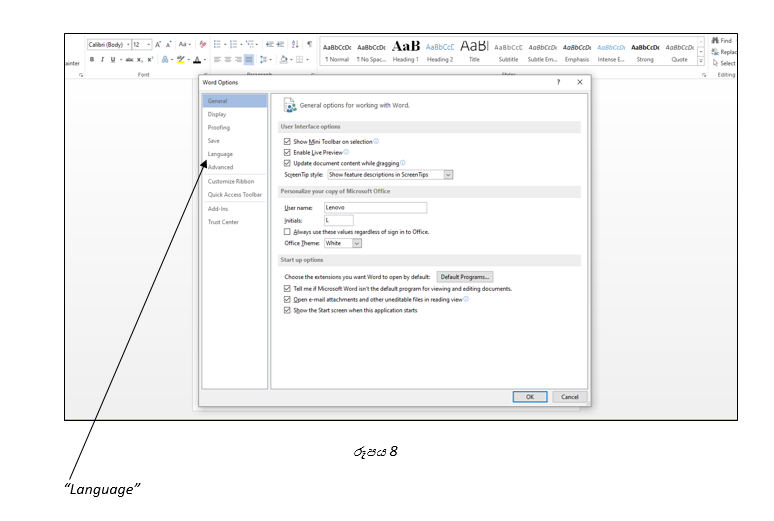Click the Sort icon in Paragraph group
This screenshot has height=521, width=774.
pyautogui.click(x=295, y=44)
